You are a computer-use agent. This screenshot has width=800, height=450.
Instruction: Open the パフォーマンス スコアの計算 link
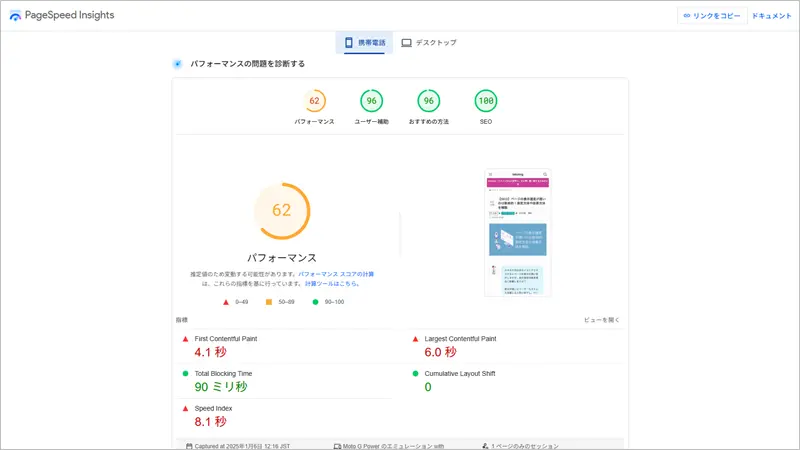click(336, 273)
